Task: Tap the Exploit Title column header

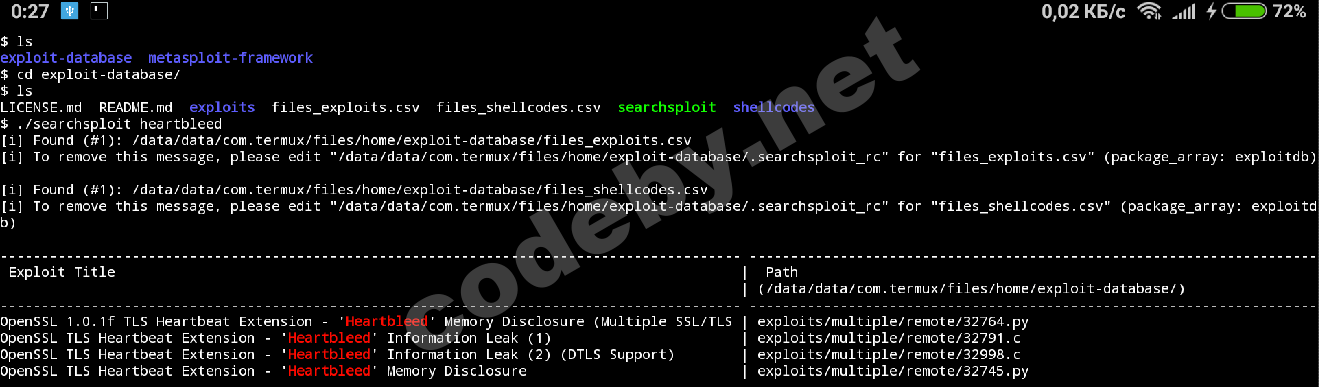Action: (x=62, y=272)
